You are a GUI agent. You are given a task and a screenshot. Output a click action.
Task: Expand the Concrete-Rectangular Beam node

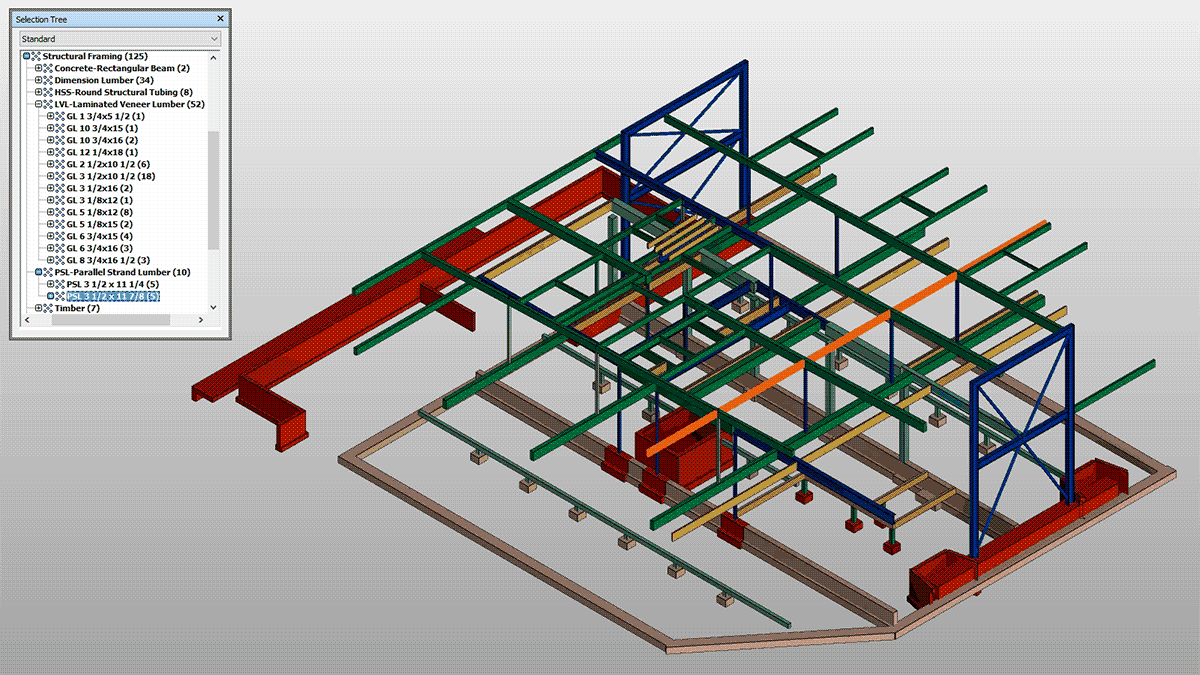(x=39, y=68)
